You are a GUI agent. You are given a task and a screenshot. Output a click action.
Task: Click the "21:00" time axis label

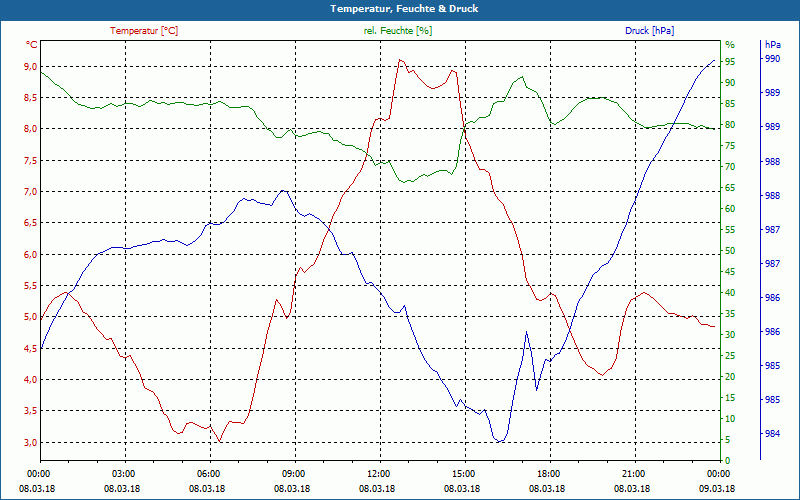point(634,473)
